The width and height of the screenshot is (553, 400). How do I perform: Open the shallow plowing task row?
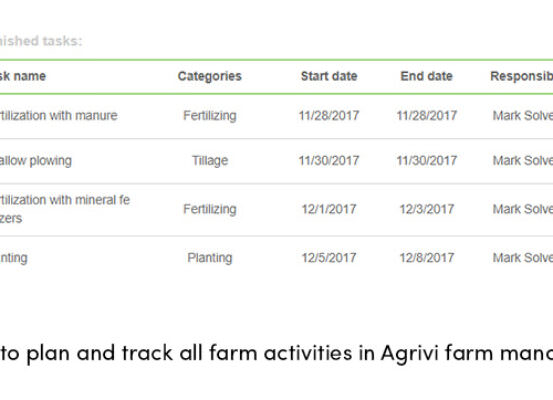point(36,161)
